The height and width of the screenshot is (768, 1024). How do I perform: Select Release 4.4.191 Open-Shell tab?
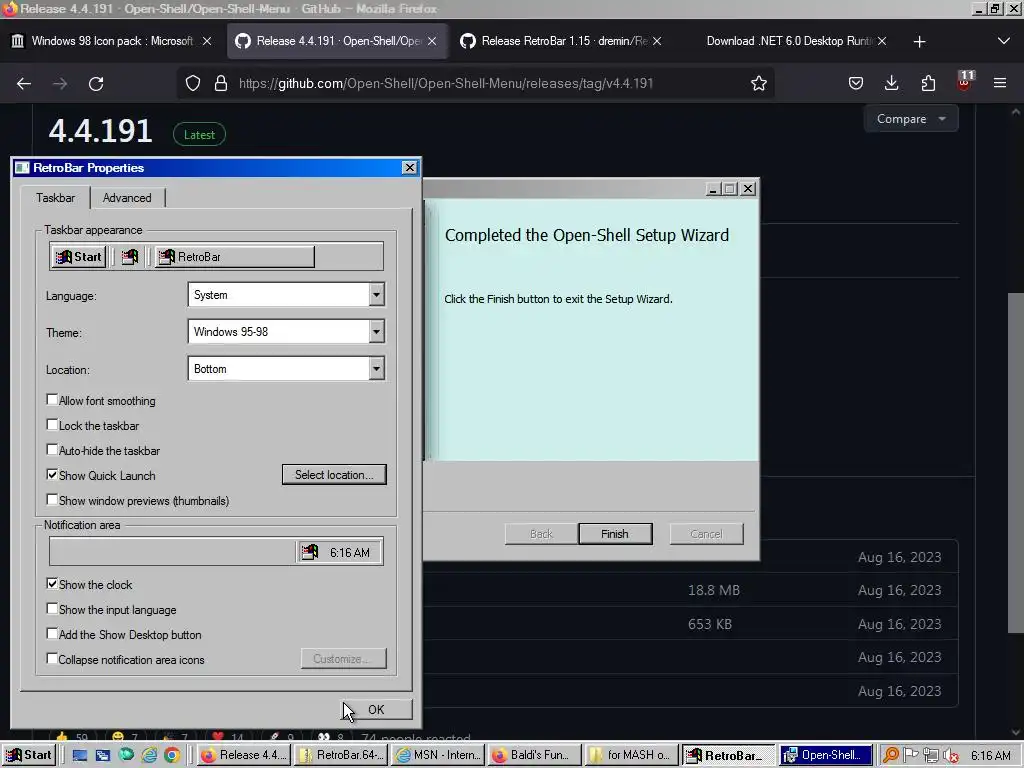tap(336, 41)
